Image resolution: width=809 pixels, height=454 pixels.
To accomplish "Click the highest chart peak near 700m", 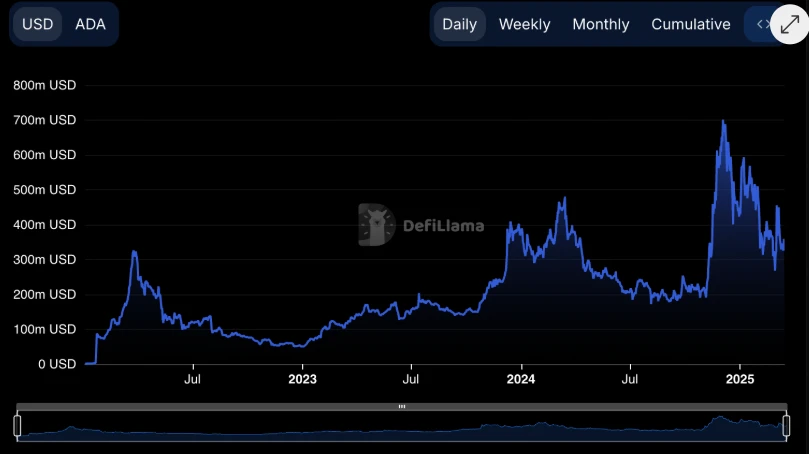I will tap(723, 122).
